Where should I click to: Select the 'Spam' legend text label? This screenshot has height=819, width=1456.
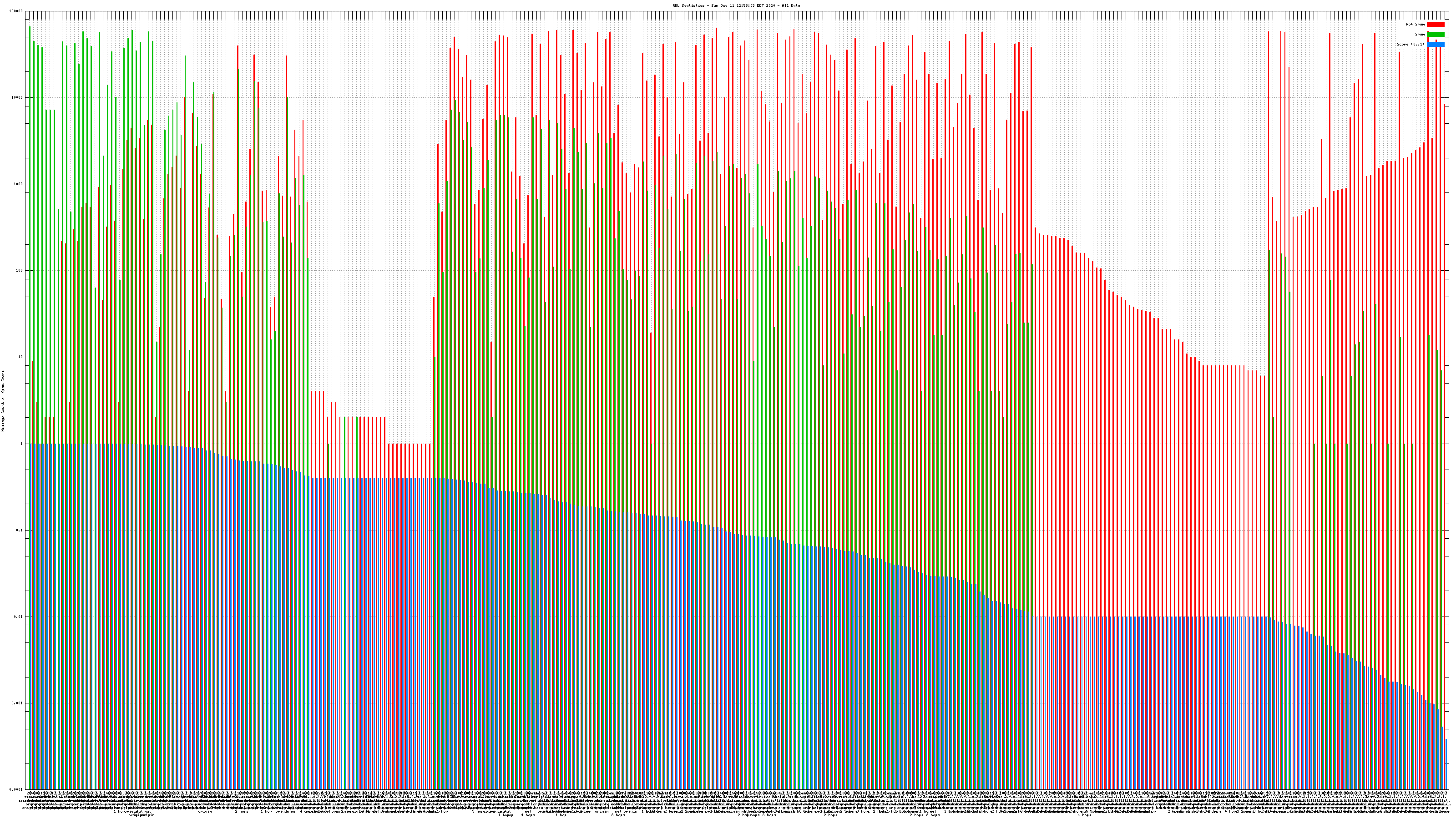pyautogui.click(x=1420, y=35)
